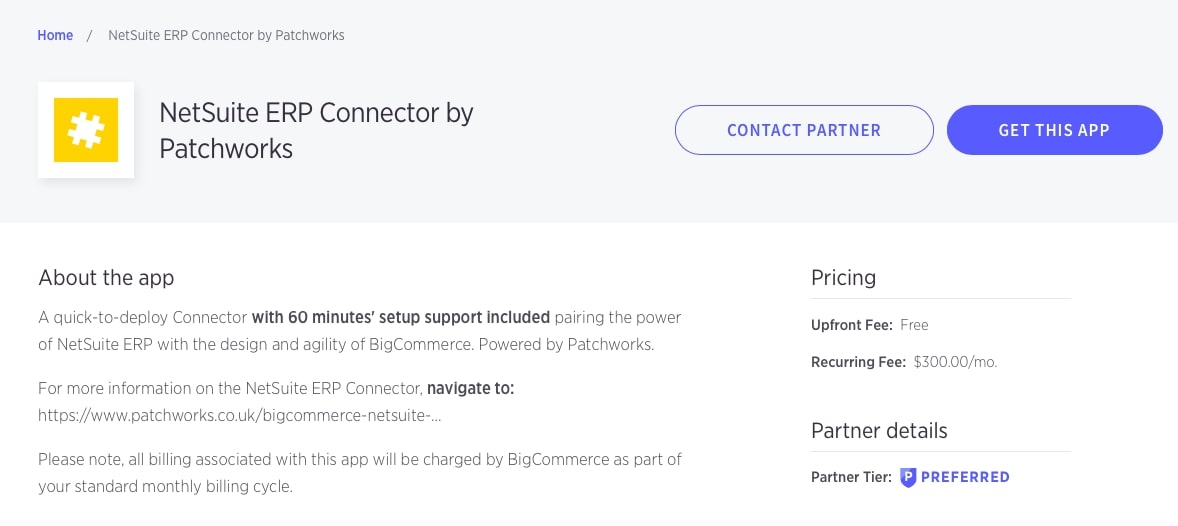Click the Upfront Fee label
Screen dimensions: 1178x526
tap(851, 325)
